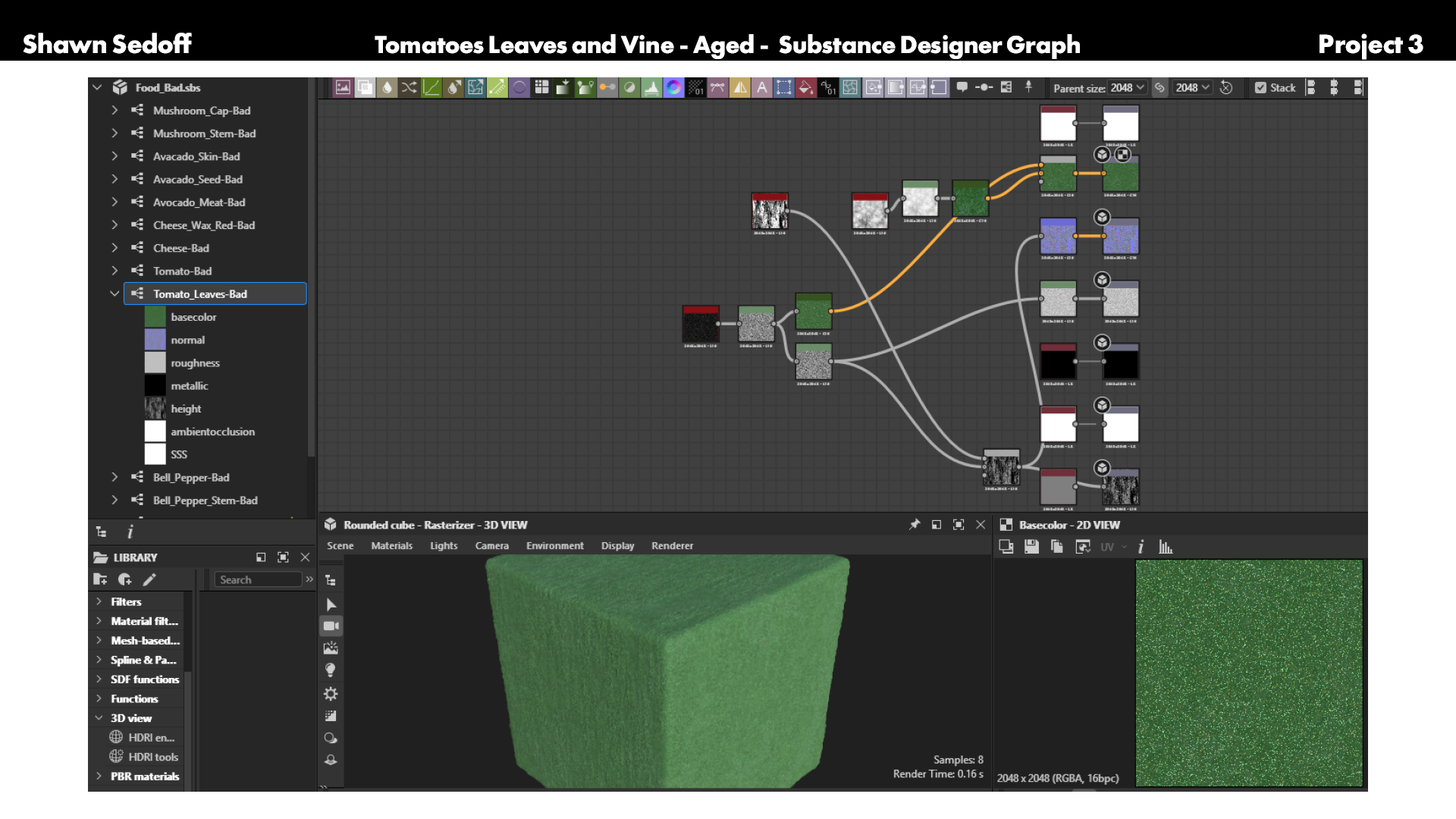The width and height of the screenshot is (1456, 819).
Task: Open the Display menu
Action: (617, 545)
